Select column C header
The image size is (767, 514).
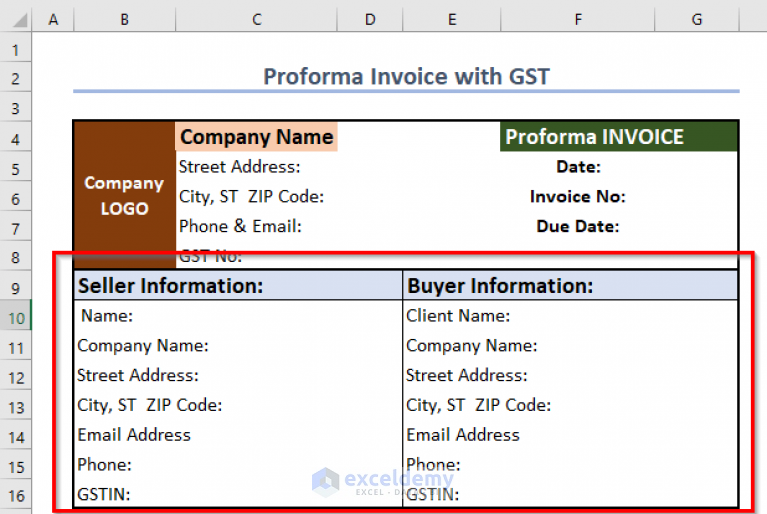[256, 20]
